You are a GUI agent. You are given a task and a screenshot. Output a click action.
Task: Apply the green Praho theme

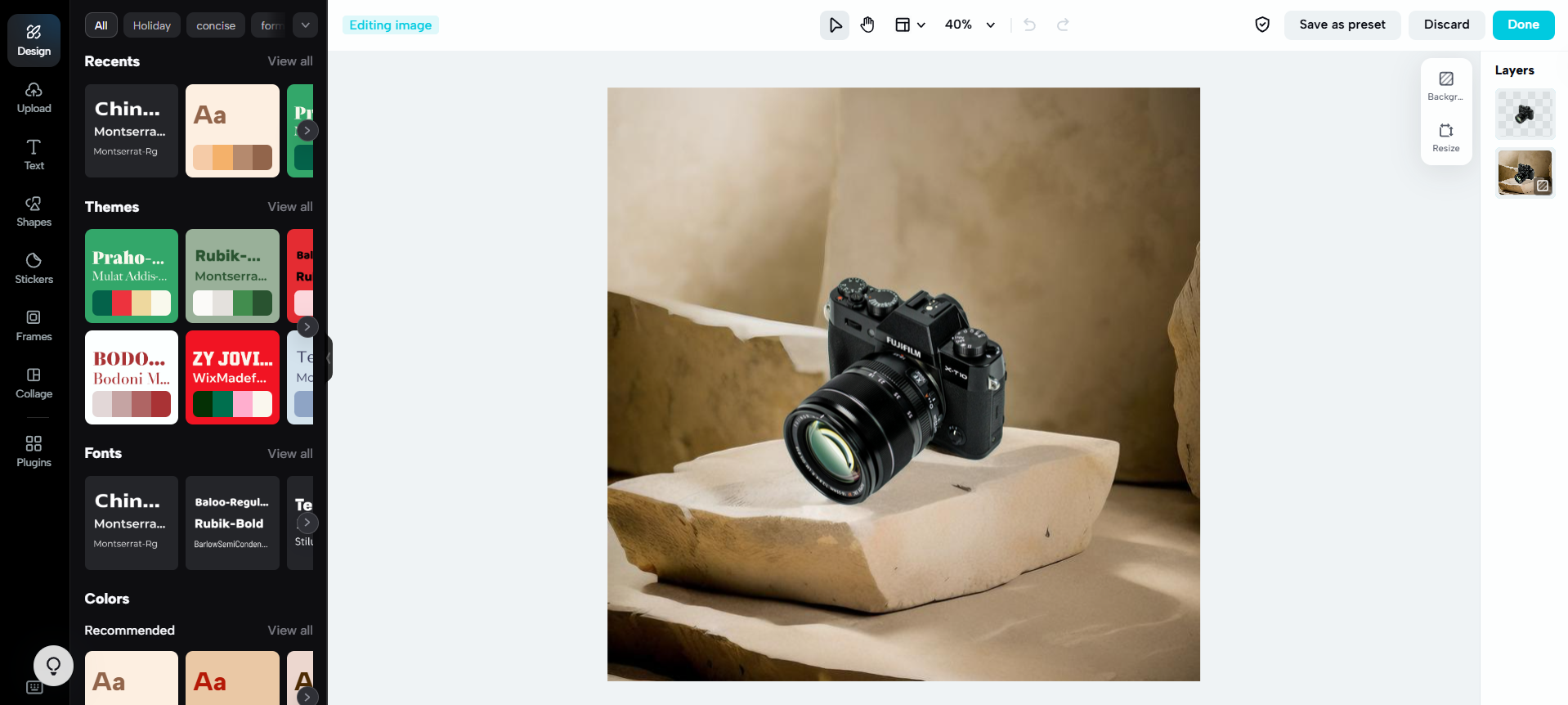pos(132,276)
